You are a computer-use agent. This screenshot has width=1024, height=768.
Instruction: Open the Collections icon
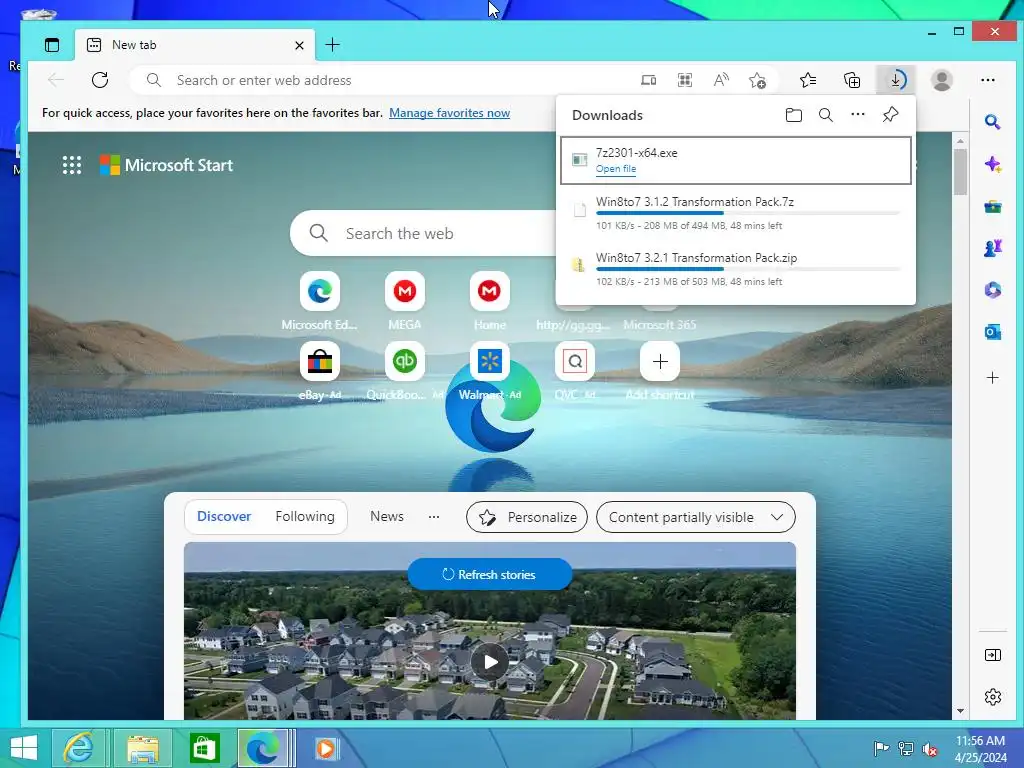click(852, 80)
